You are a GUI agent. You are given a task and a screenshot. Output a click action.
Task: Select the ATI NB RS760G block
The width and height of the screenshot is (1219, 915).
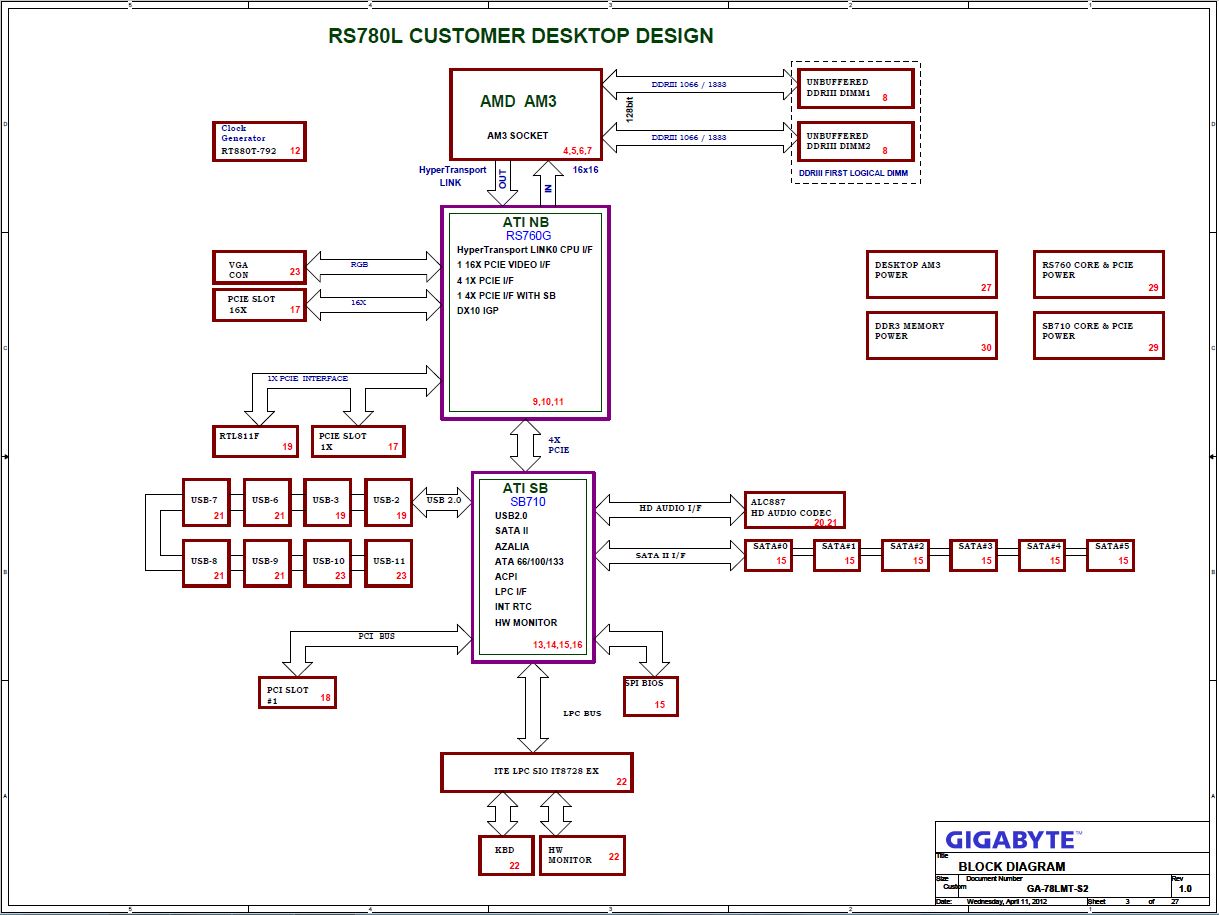coord(525,312)
